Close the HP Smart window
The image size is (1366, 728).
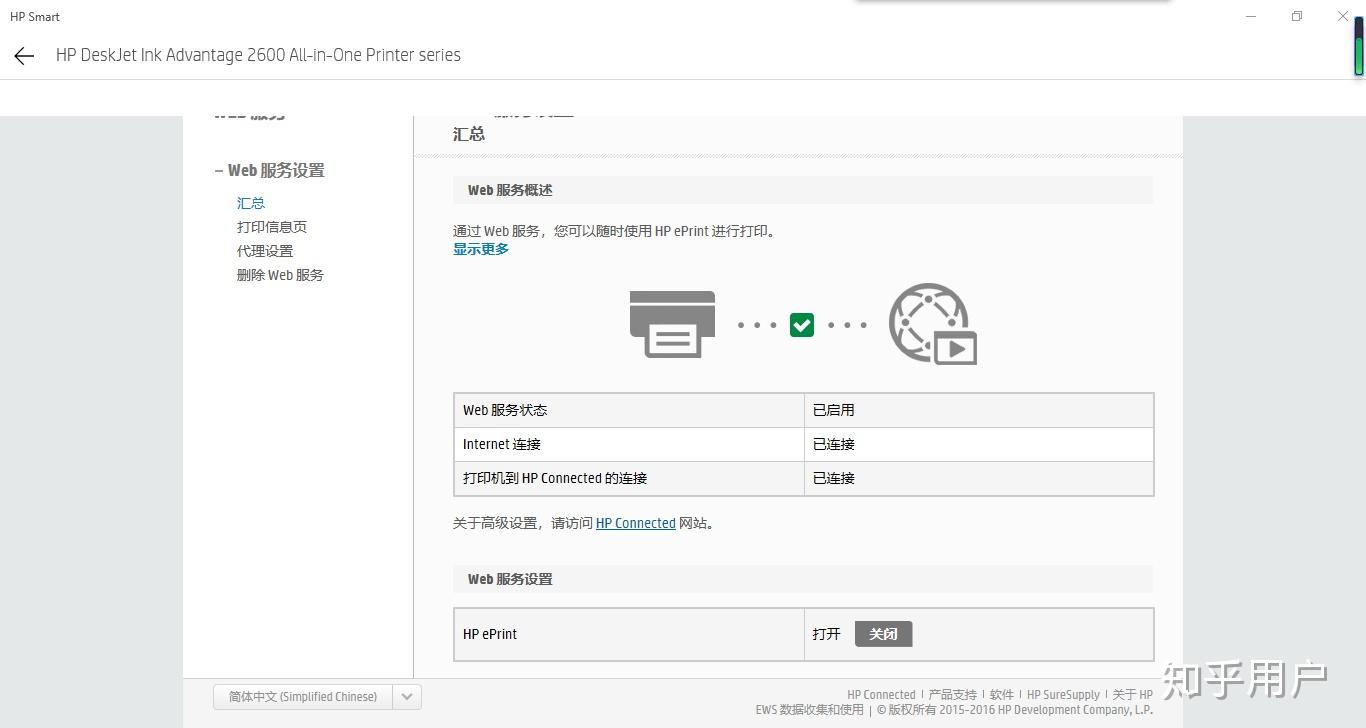(x=1343, y=16)
